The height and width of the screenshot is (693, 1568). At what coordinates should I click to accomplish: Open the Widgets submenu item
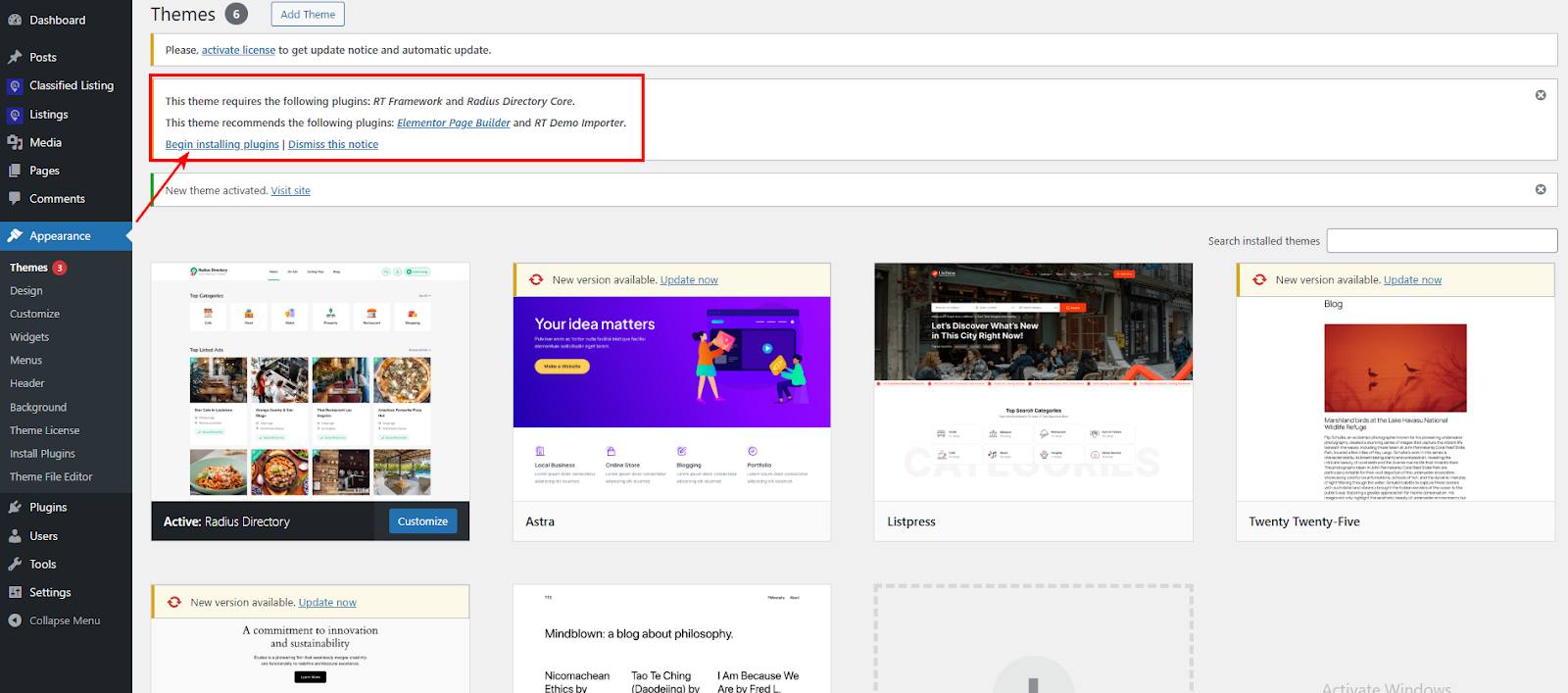click(29, 337)
